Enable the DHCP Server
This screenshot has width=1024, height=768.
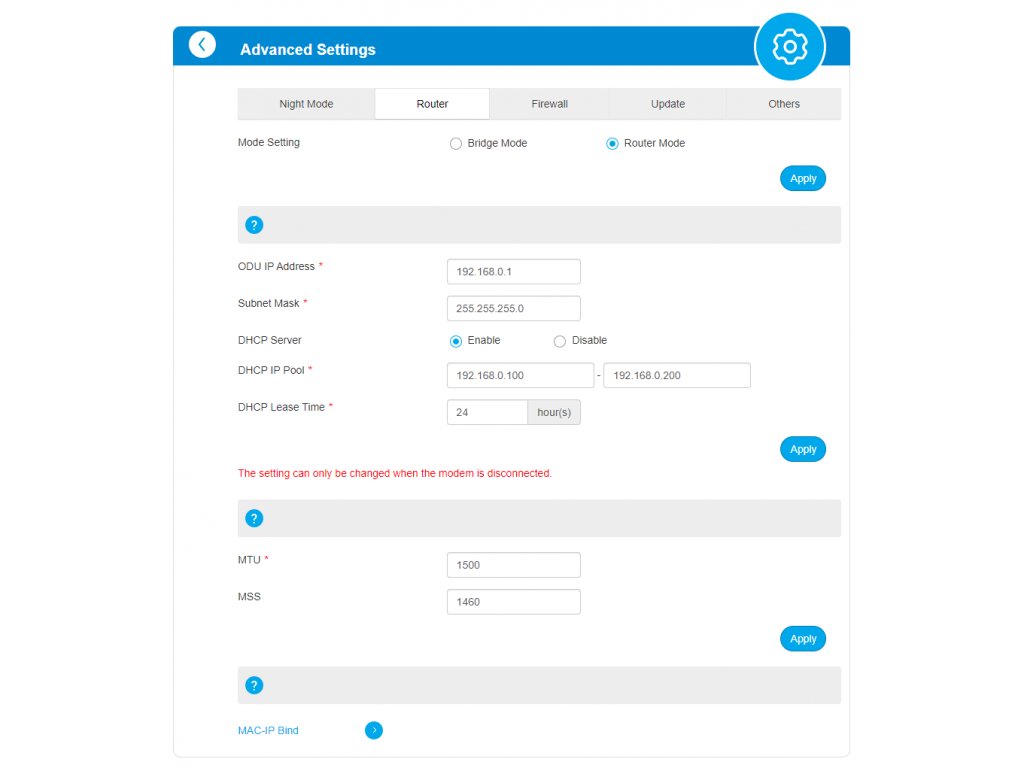[456, 341]
